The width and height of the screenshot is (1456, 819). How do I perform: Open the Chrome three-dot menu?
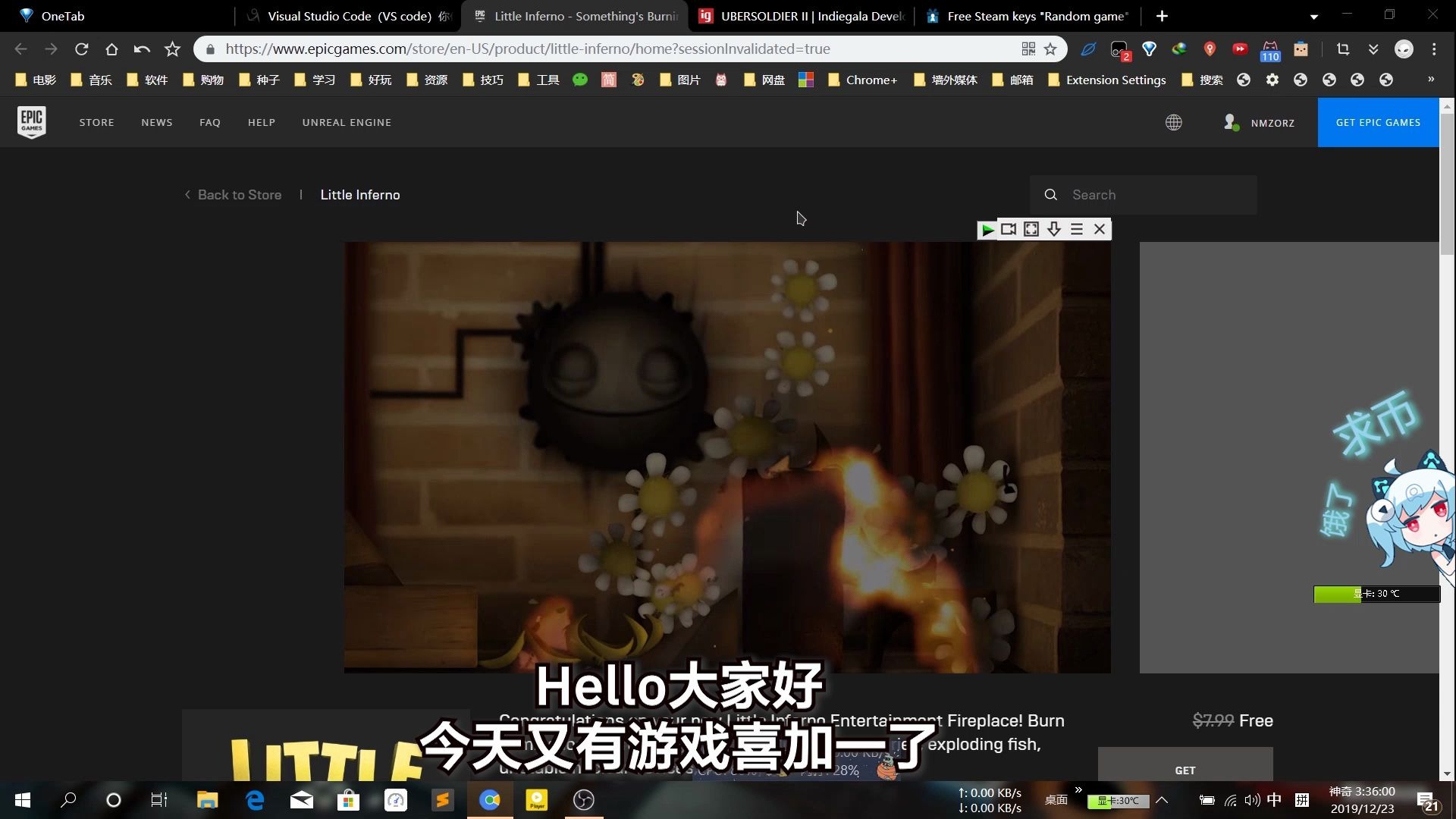click(1434, 49)
